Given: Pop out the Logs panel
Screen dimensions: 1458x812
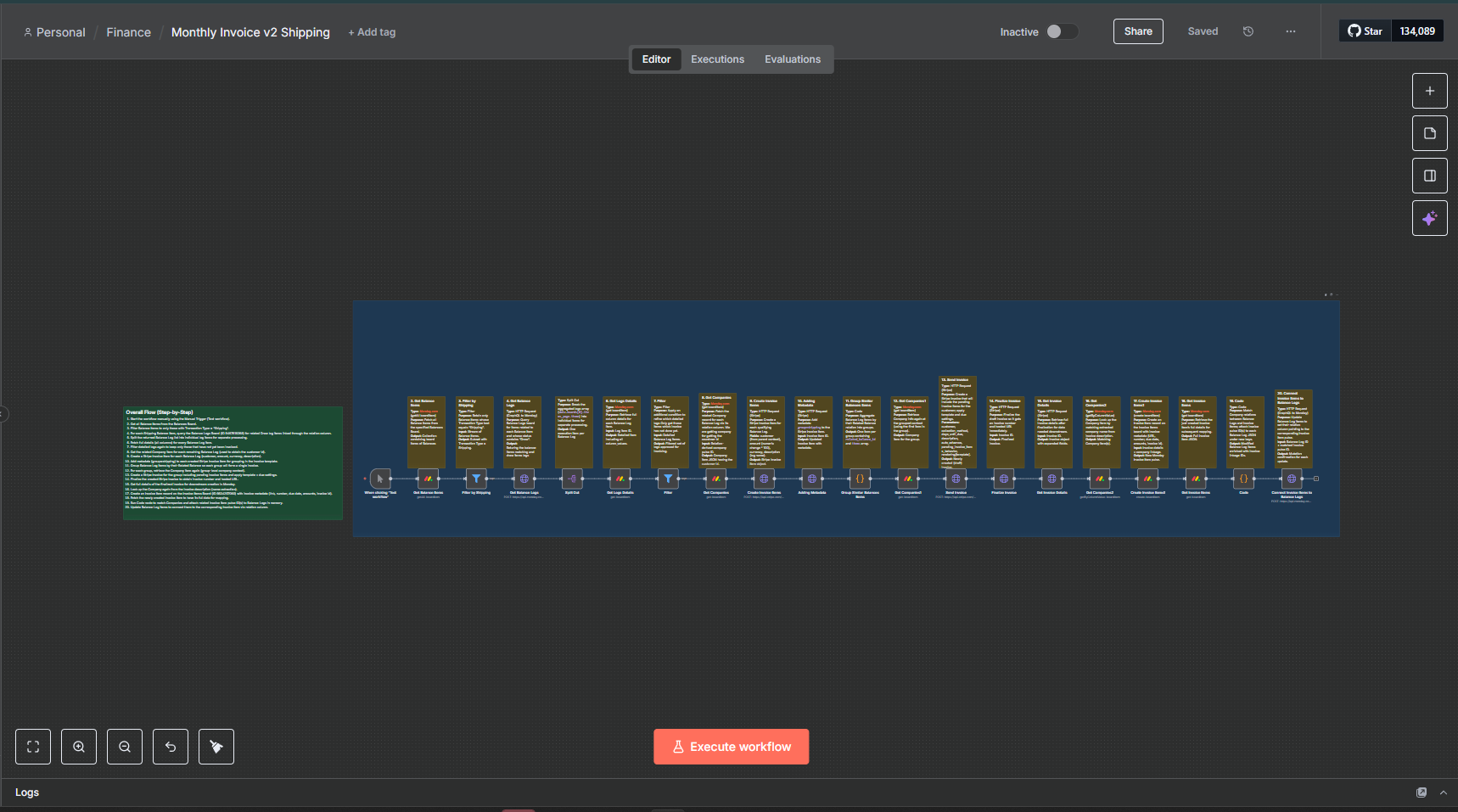Looking at the screenshot, I should (1422, 792).
